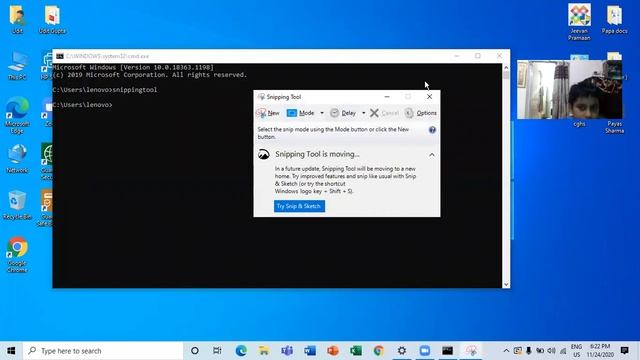Open PowerPoint from the taskbar
640x360 pixels.
tap(333, 351)
